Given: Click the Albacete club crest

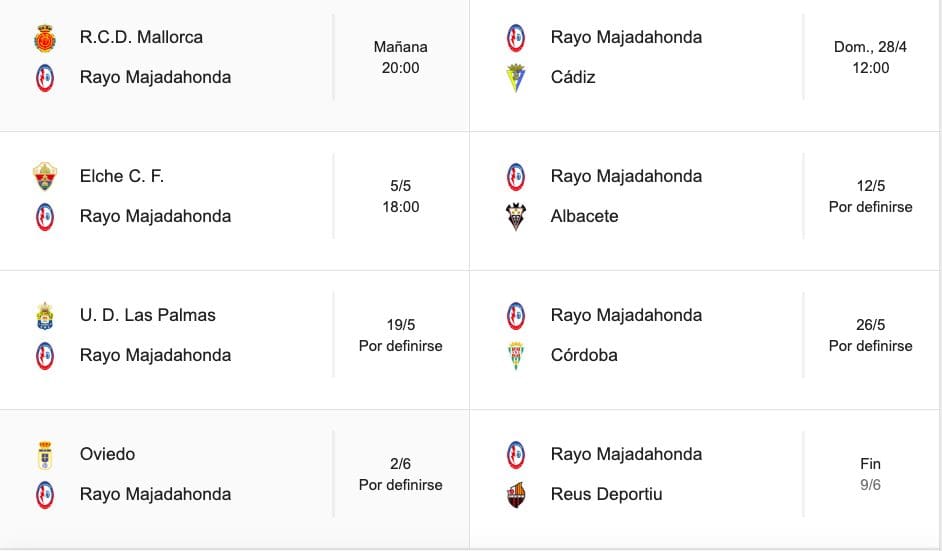Looking at the screenshot, I should [515, 217].
